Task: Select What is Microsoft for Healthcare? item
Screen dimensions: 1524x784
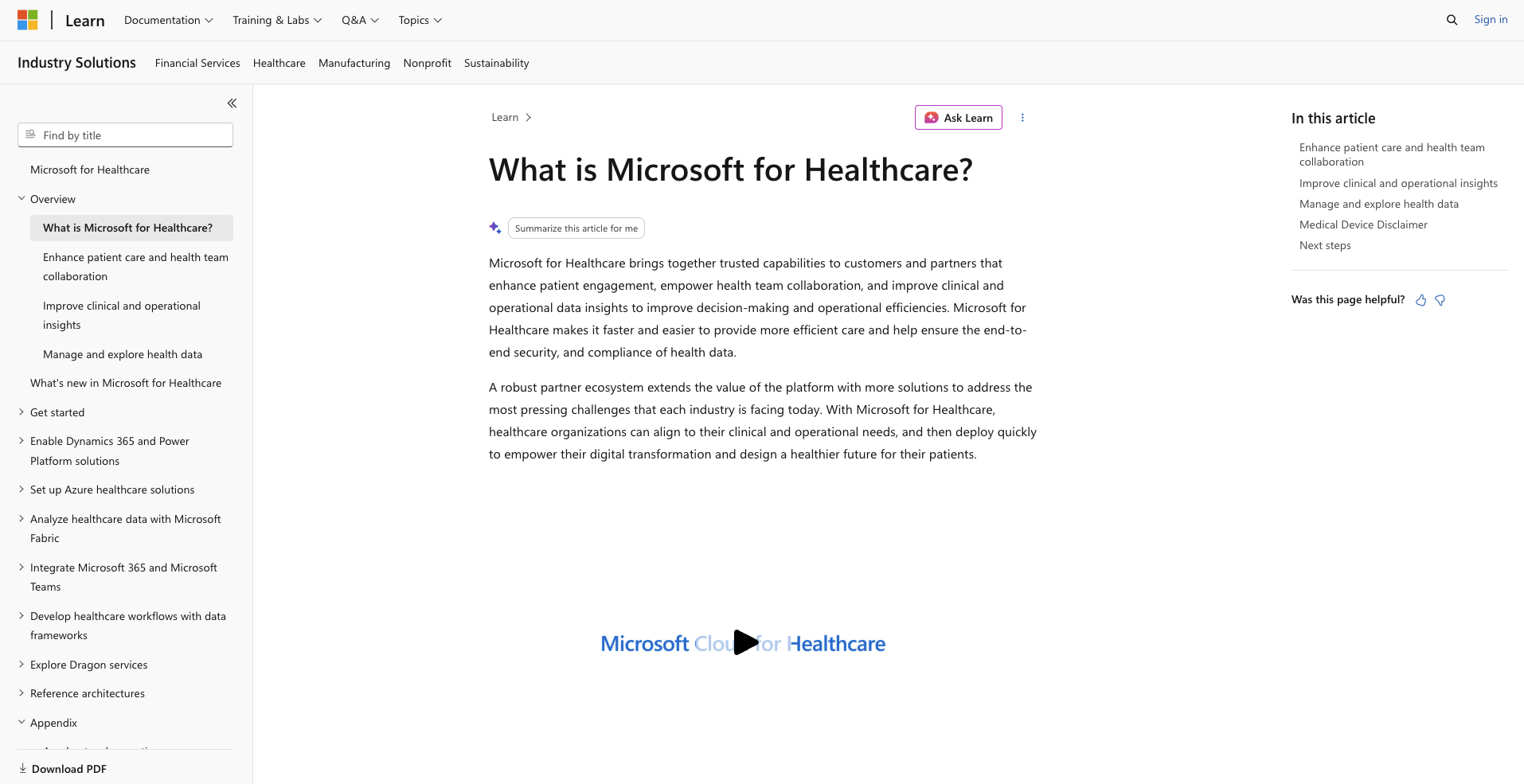Action: [131, 228]
